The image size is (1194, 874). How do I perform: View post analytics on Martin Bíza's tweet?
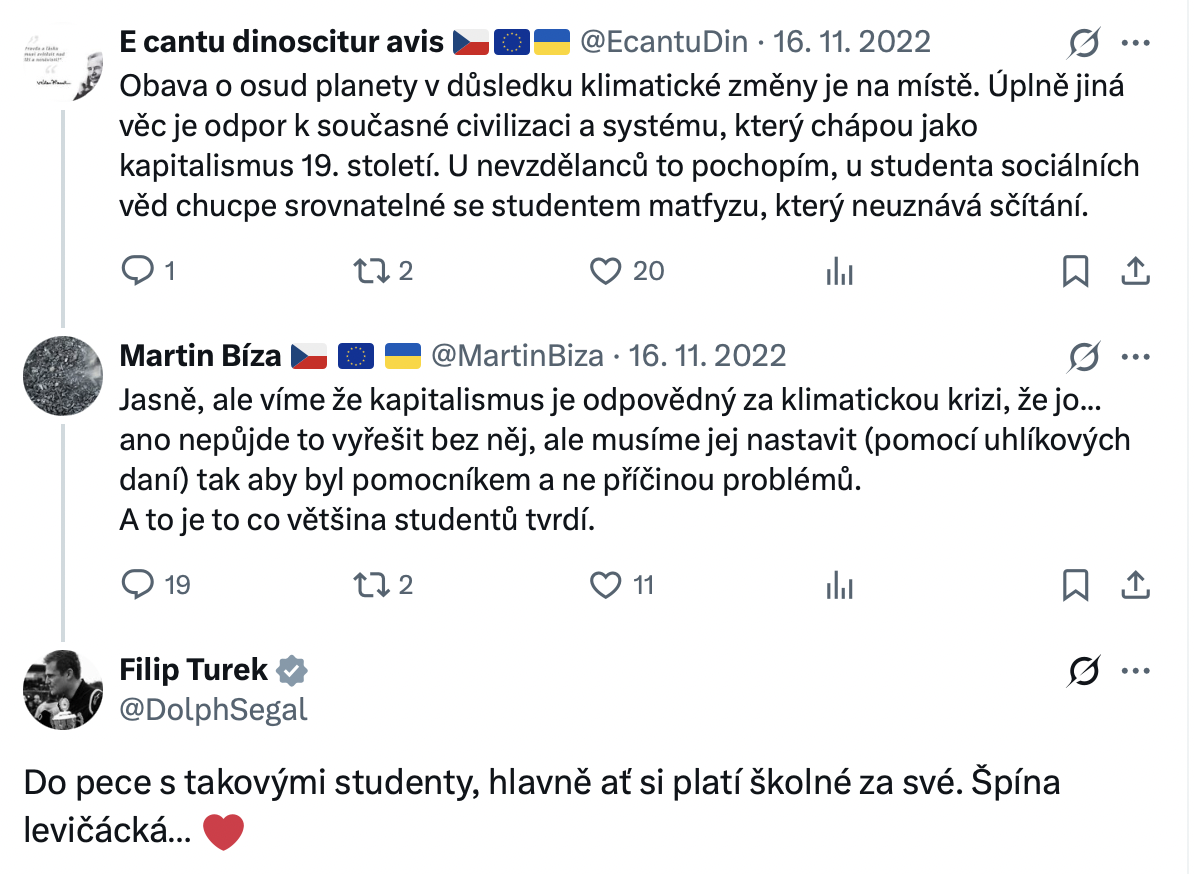coord(840,584)
